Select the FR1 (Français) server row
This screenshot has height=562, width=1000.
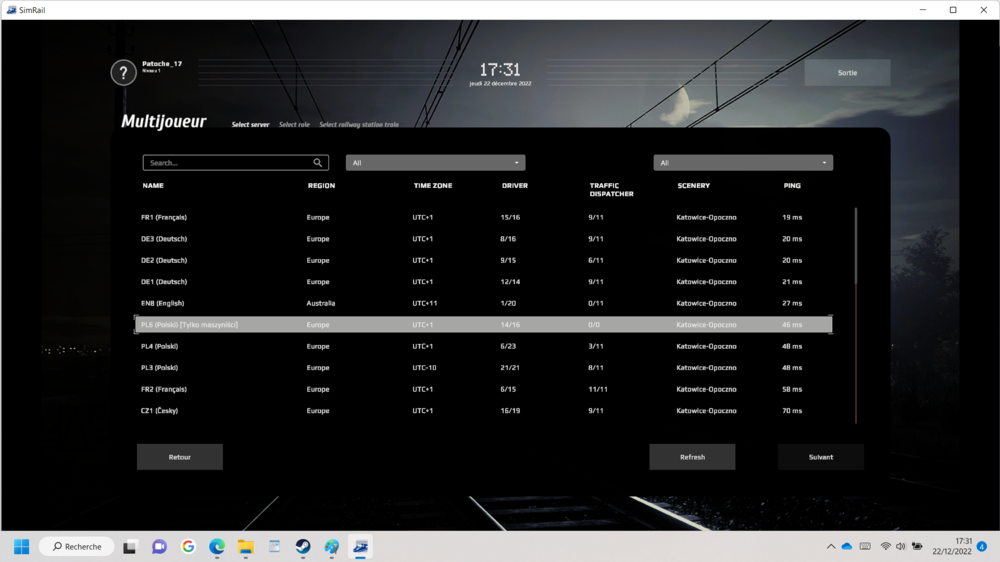tap(483, 218)
